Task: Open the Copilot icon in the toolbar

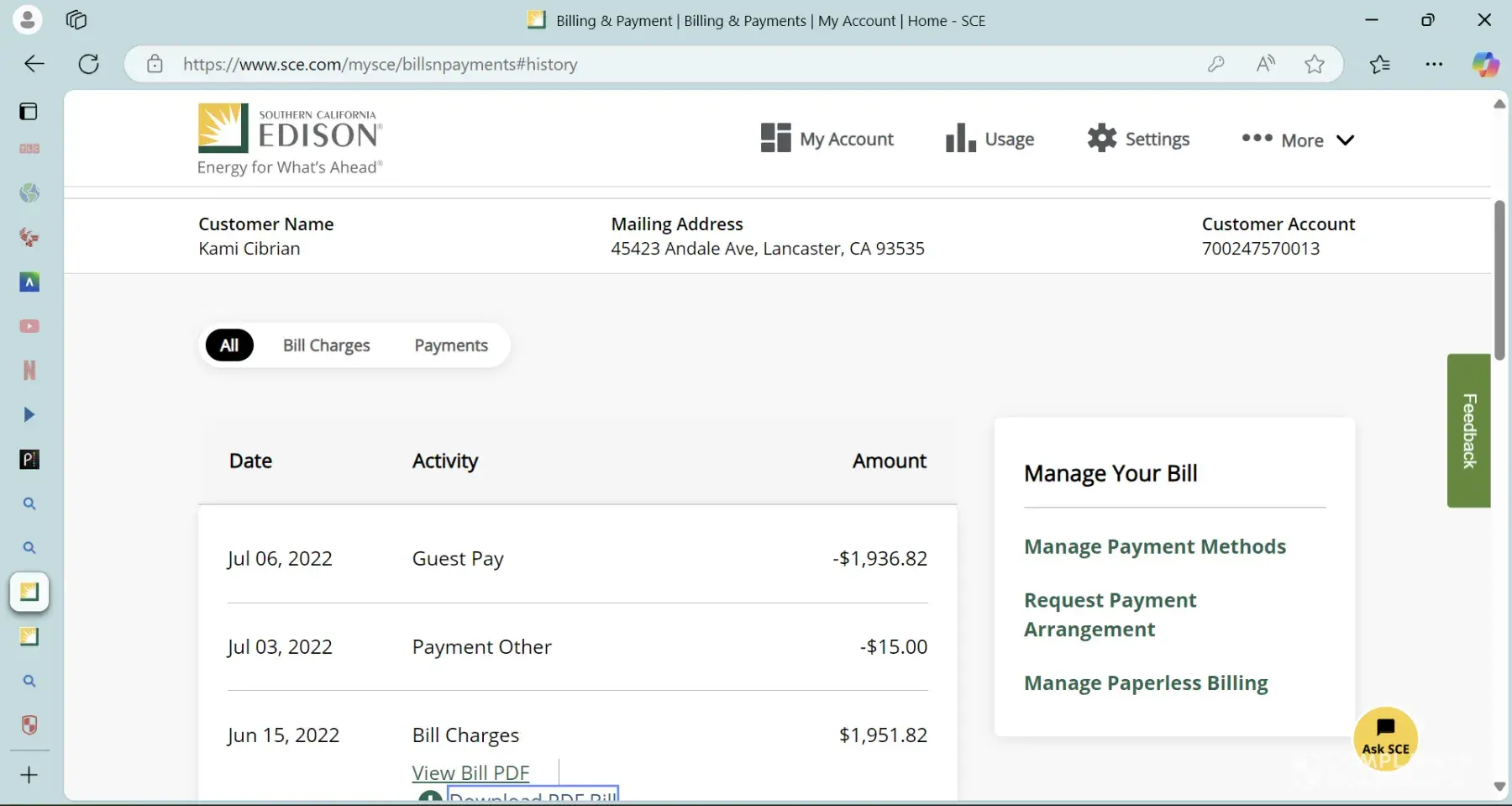Action: tap(1484, 65)
